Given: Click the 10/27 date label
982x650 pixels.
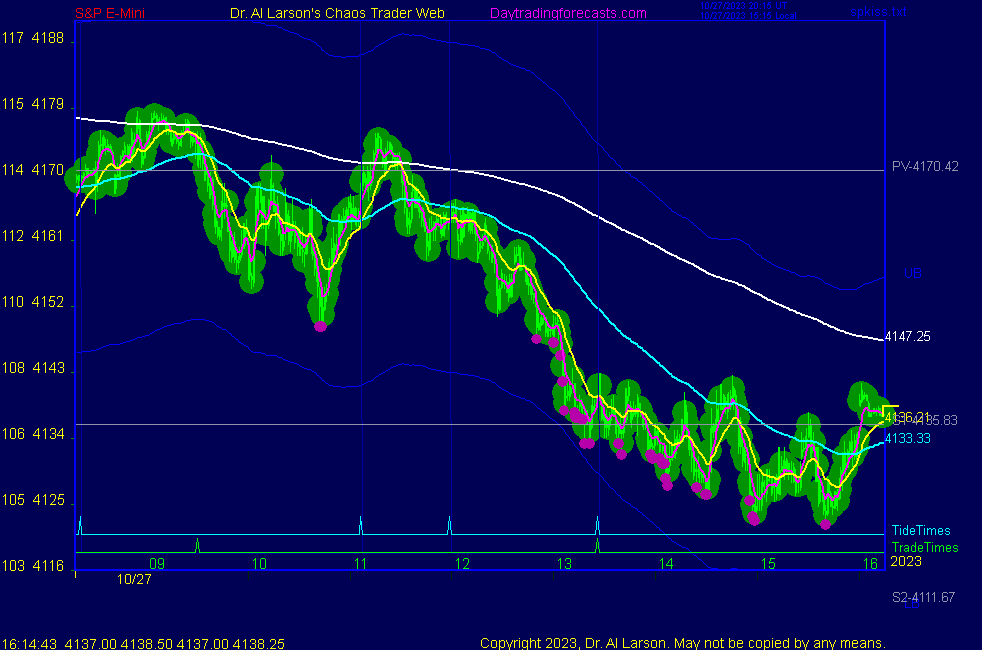Looking at the screenshot, I should (134, 579).
